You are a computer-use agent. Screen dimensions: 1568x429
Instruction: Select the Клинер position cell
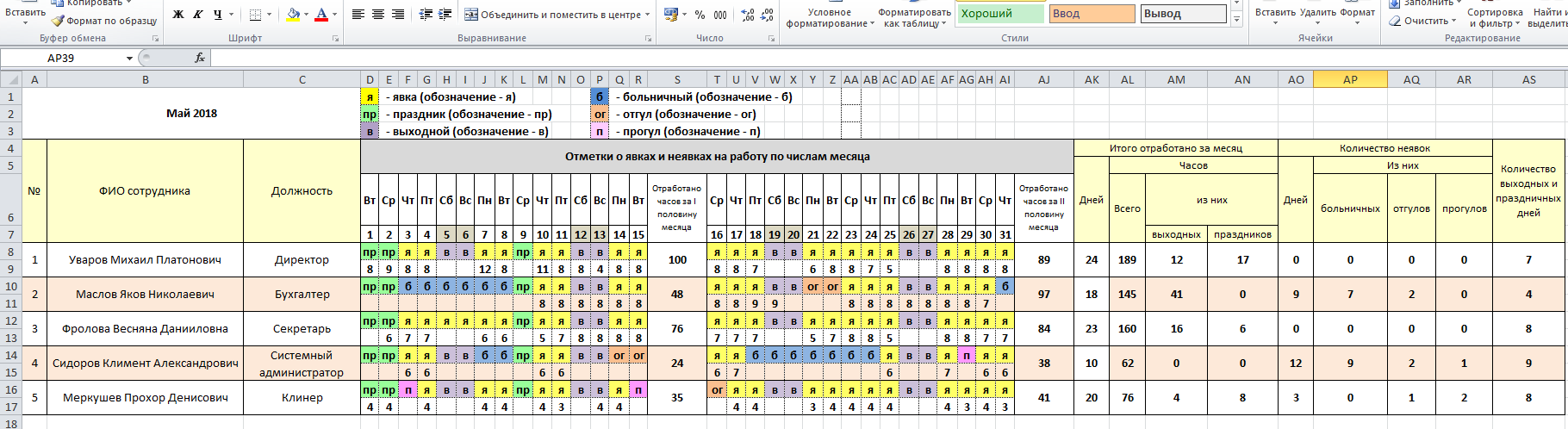[x=302, y=398]
